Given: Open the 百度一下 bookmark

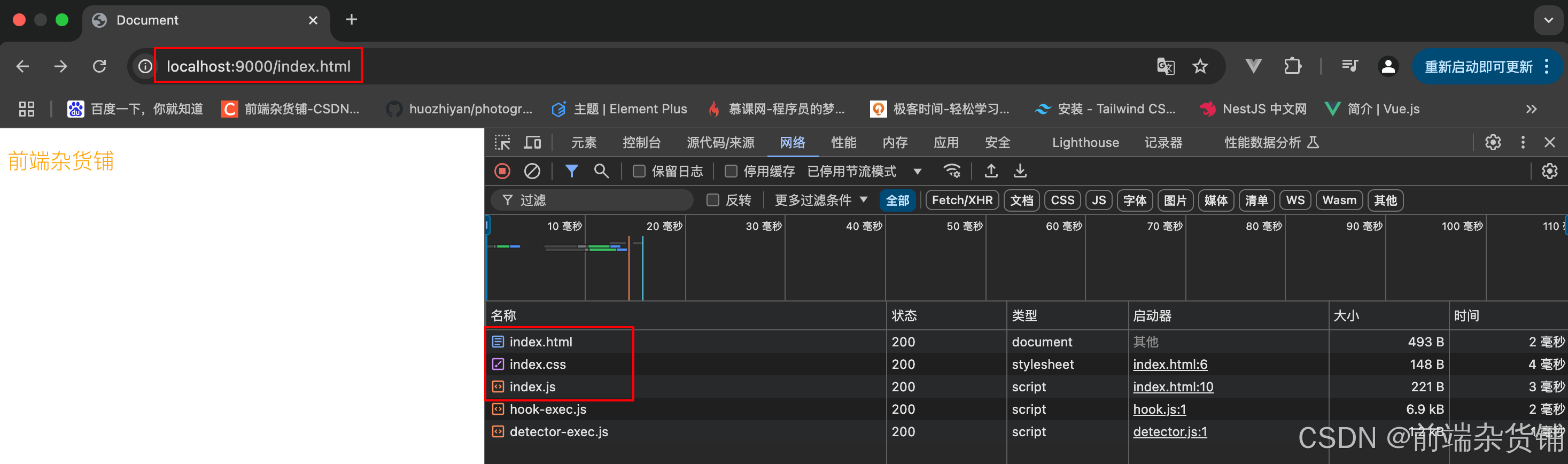Looking at the screenshot, I should pyautogui.click(x=135, y=109).
